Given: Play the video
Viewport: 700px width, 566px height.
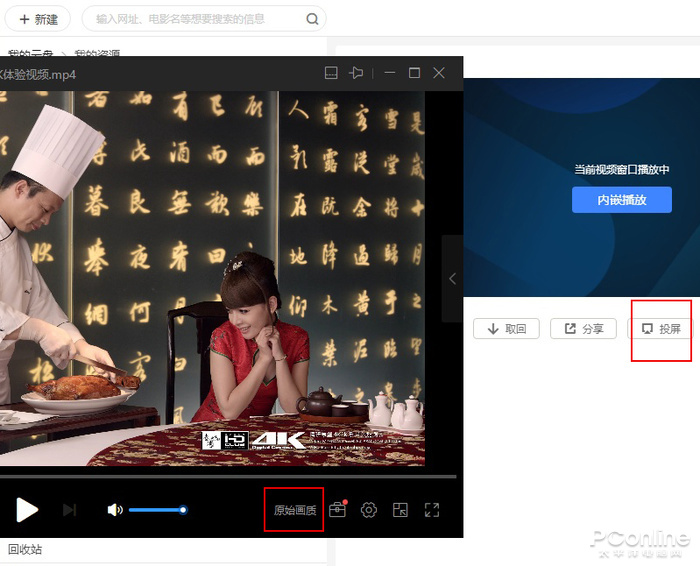Looking at the screenshot, I should pos(27,510).
